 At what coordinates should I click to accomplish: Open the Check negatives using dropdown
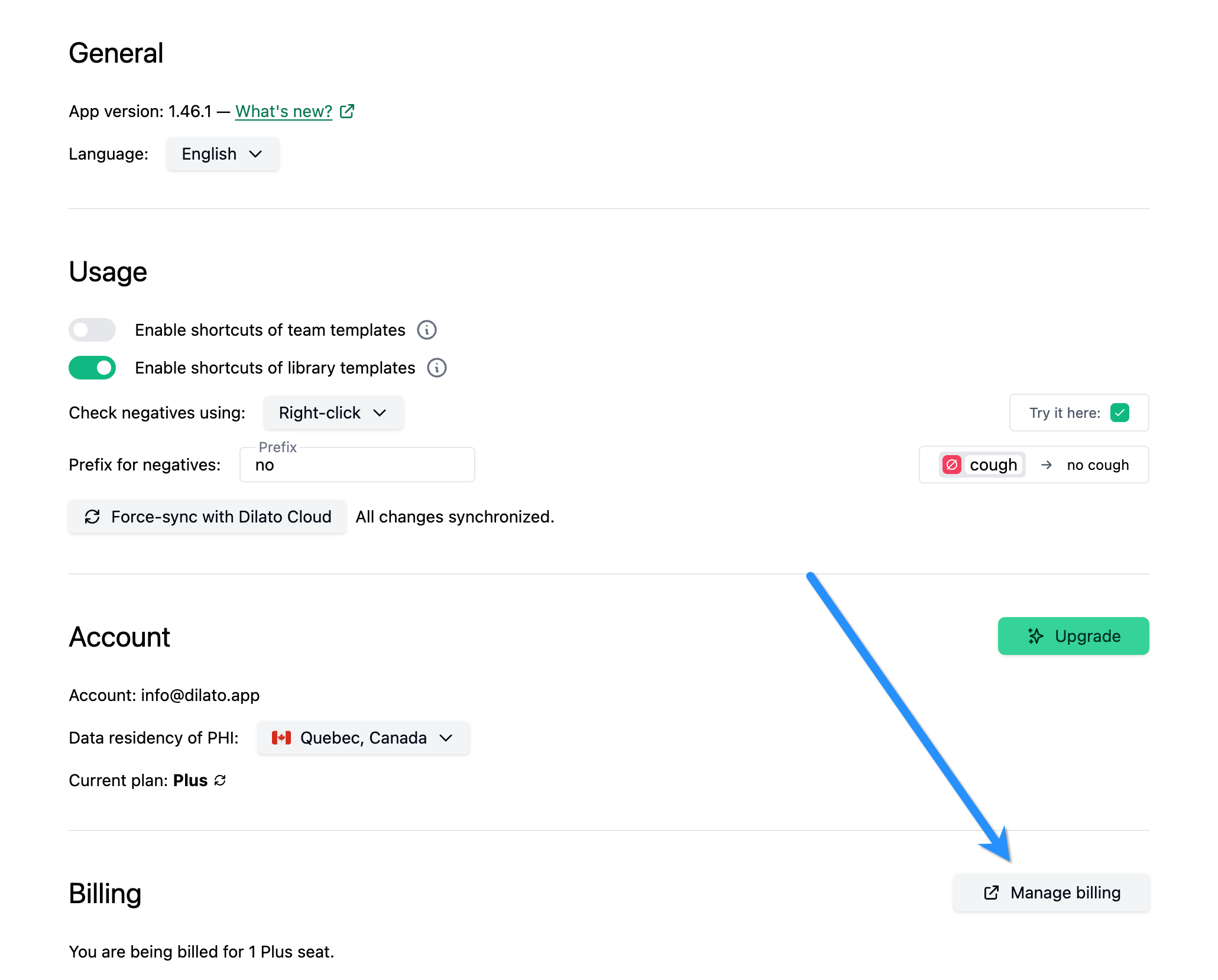[333, 413]
